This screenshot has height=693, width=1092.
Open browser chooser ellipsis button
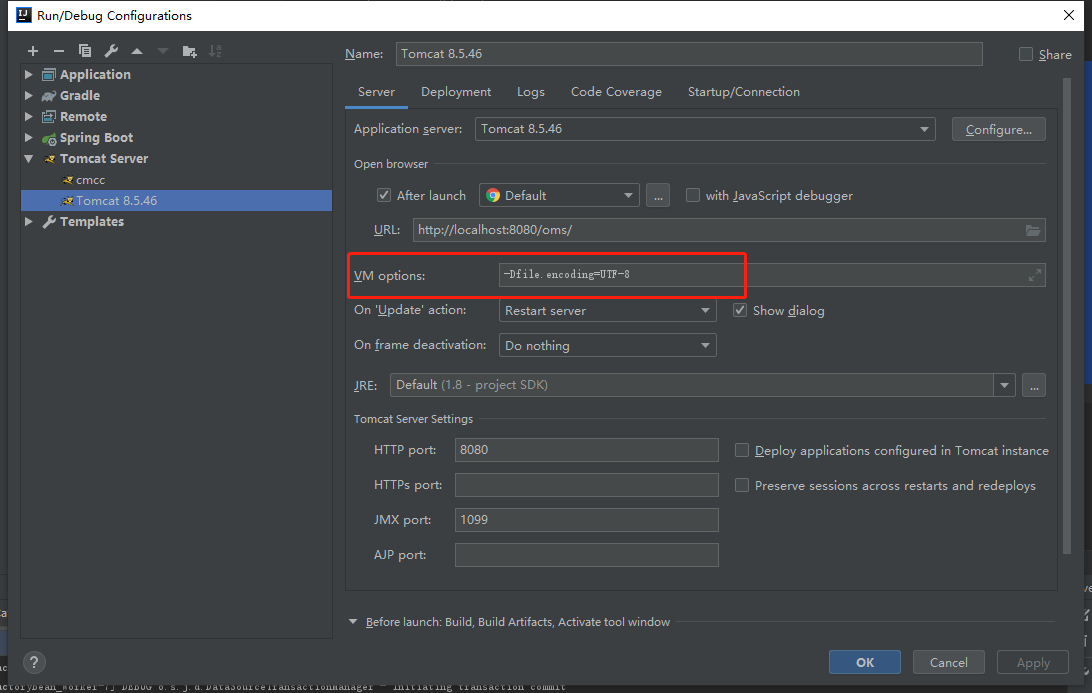click(x=658, y=196)
